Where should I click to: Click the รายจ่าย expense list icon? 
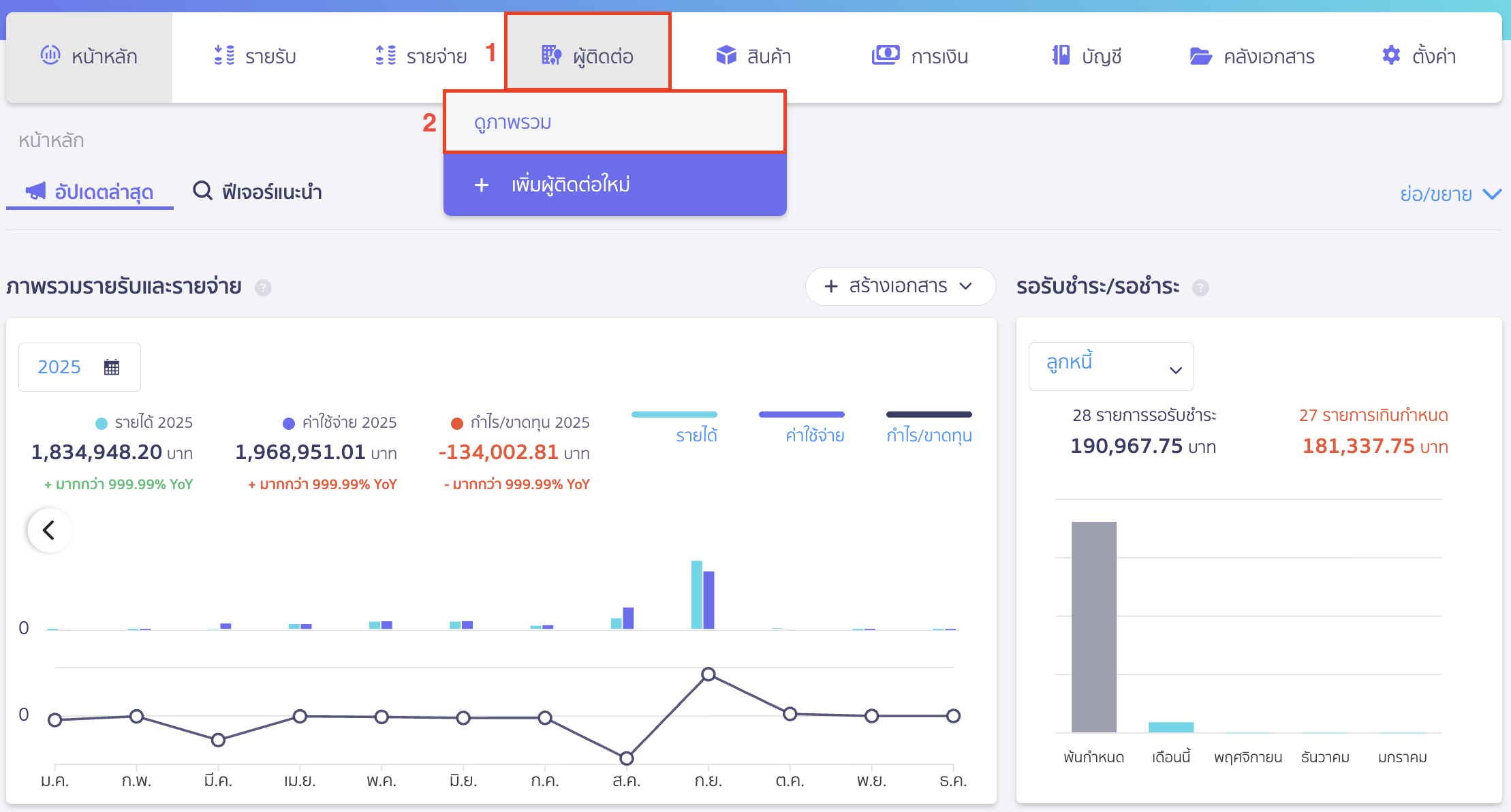pyautogui.click(x=386, y=55)
